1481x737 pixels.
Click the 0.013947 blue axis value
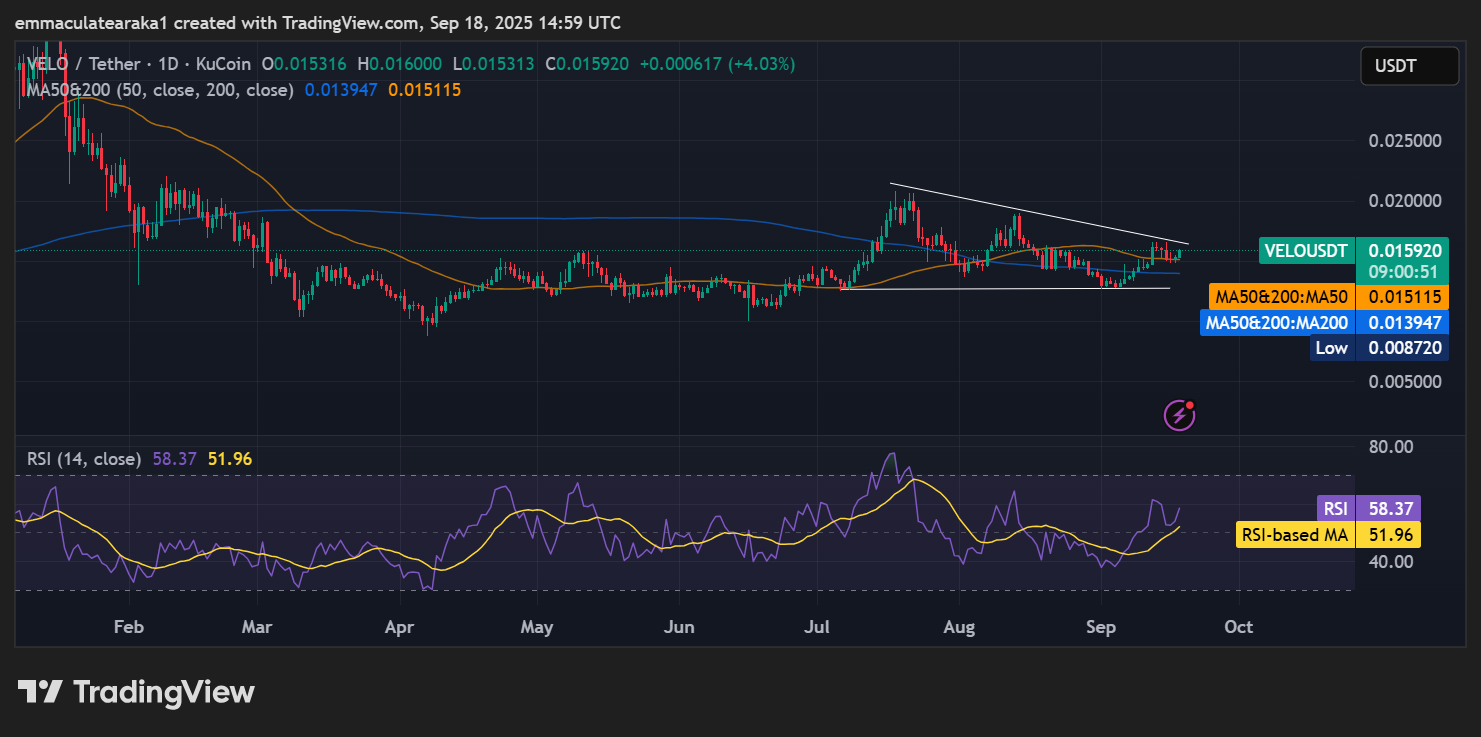click(1404, 323)
